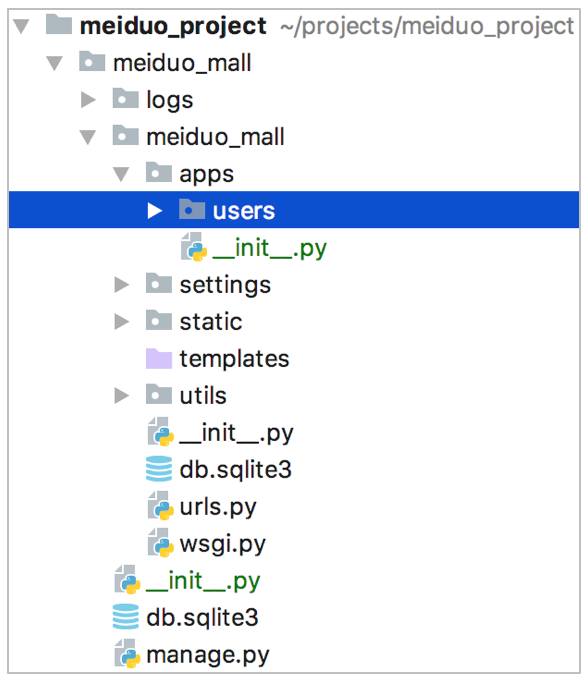Collapse the apps folder
The image size is (588, 680).
121,174
